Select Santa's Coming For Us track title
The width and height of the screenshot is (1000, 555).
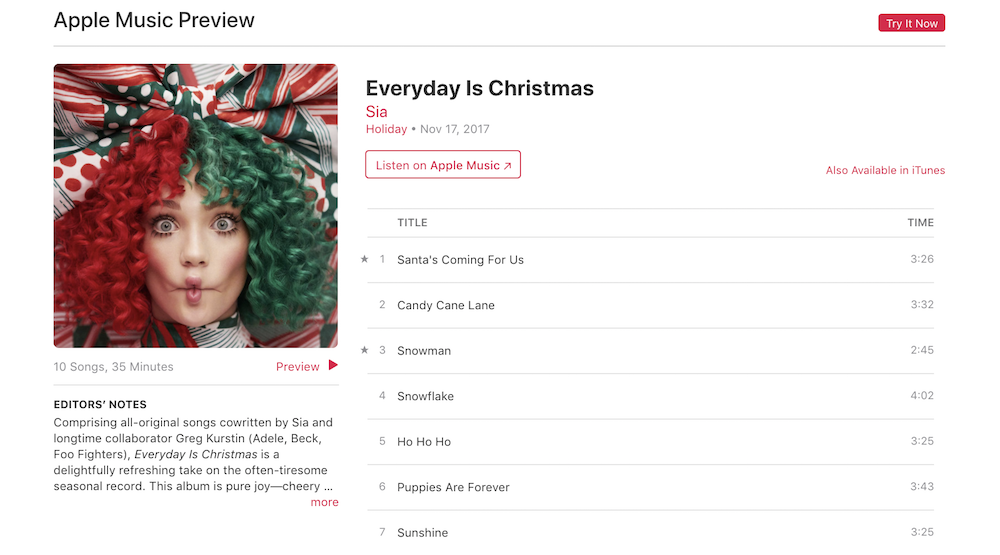[x=460, y=260]
